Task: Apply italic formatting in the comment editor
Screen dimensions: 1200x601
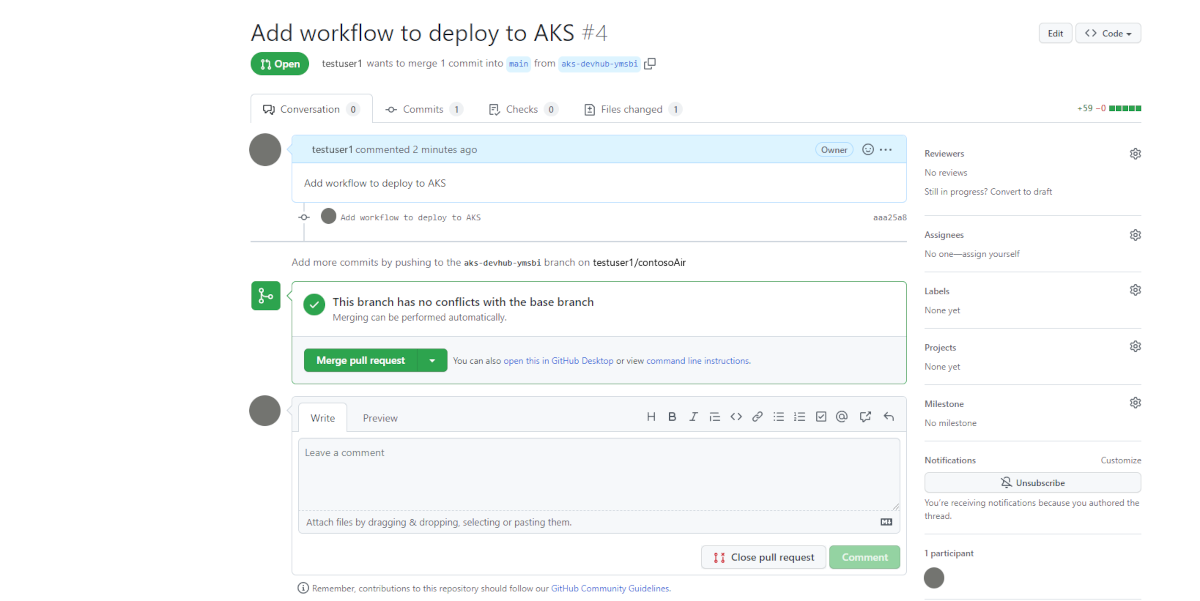Action: click(693, 416)
